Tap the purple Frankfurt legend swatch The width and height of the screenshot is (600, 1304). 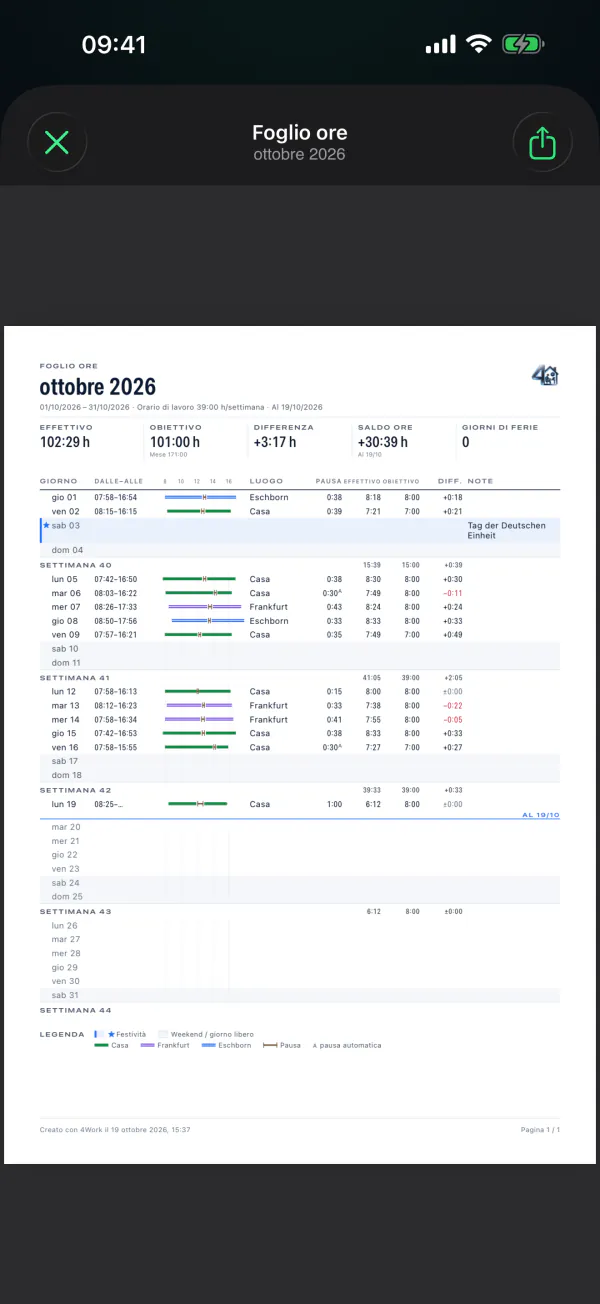[147, 1045]
